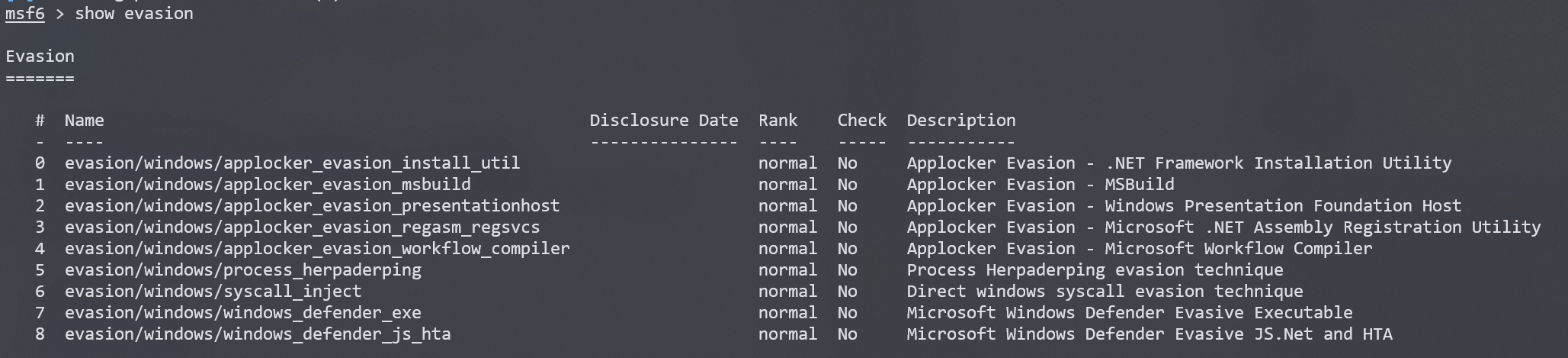The image size is (1568, 358).
Task: Click the applocker_evasion_presentationhost module path
Action: [312, 206]
